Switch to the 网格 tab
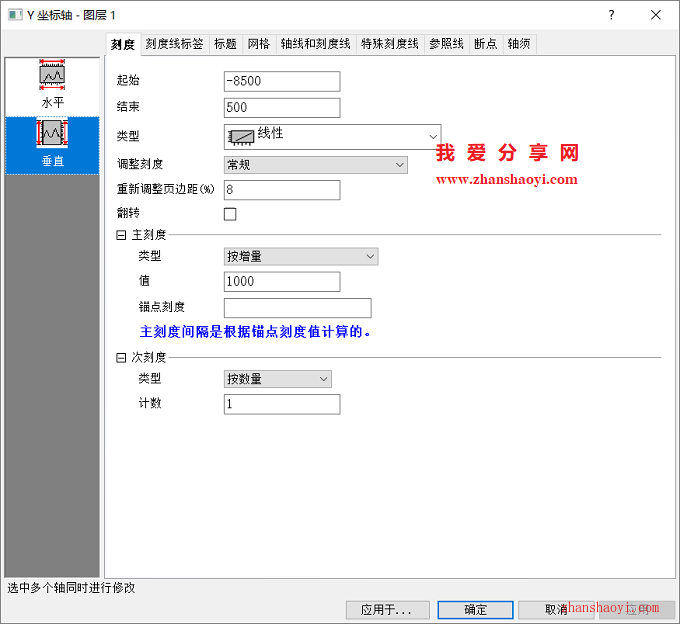This screenshot has height=624, width=680. click(259, 44)
